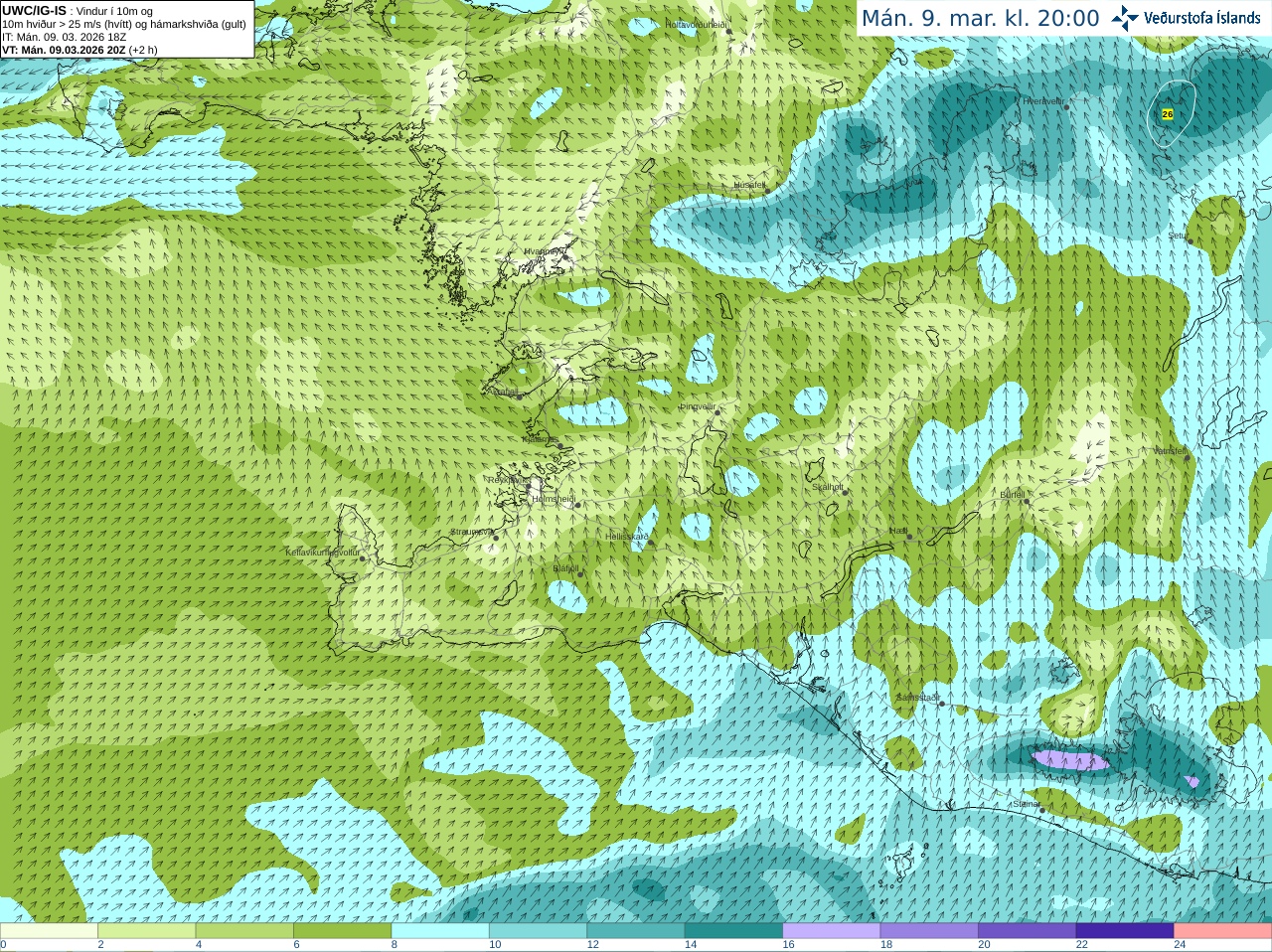
Task: Click the legend value 0
Action: [3, 945]
